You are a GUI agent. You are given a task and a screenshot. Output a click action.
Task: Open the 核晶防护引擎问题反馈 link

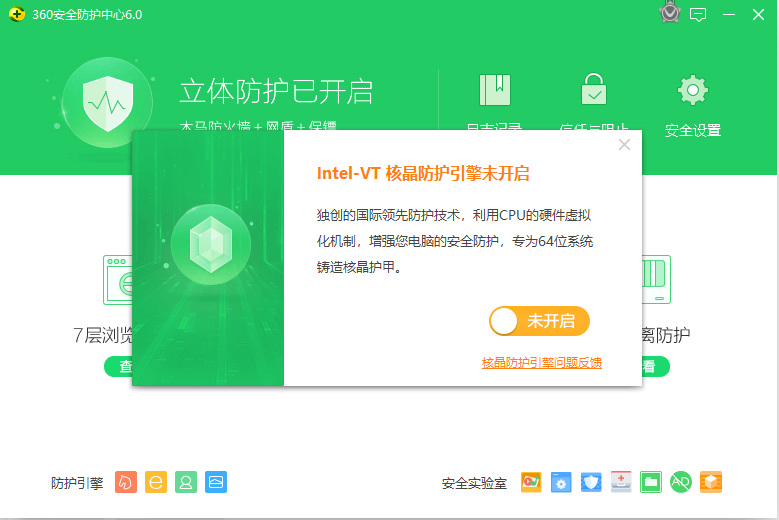click(x=542, y=363)
